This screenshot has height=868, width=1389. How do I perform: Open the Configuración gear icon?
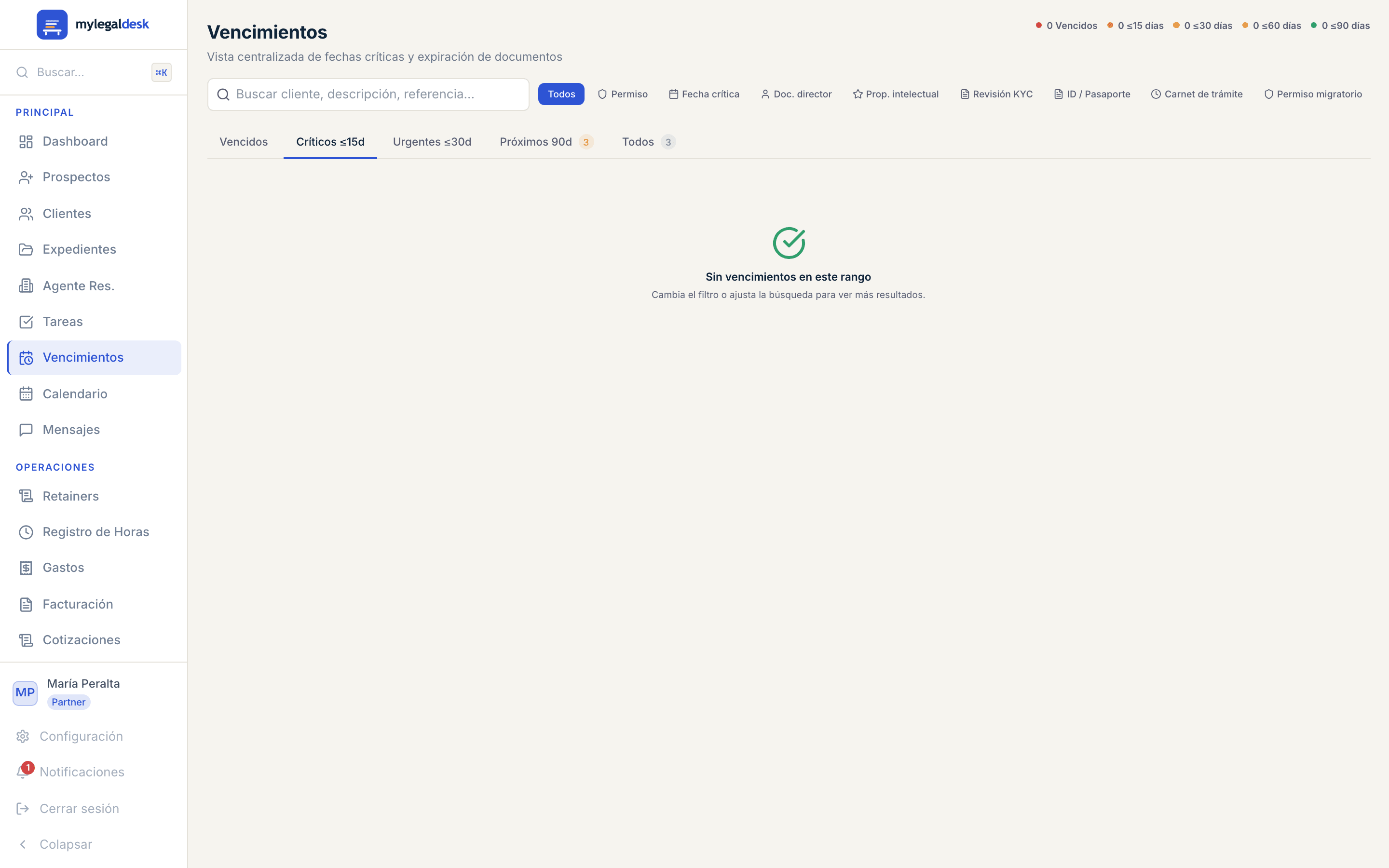23,736
